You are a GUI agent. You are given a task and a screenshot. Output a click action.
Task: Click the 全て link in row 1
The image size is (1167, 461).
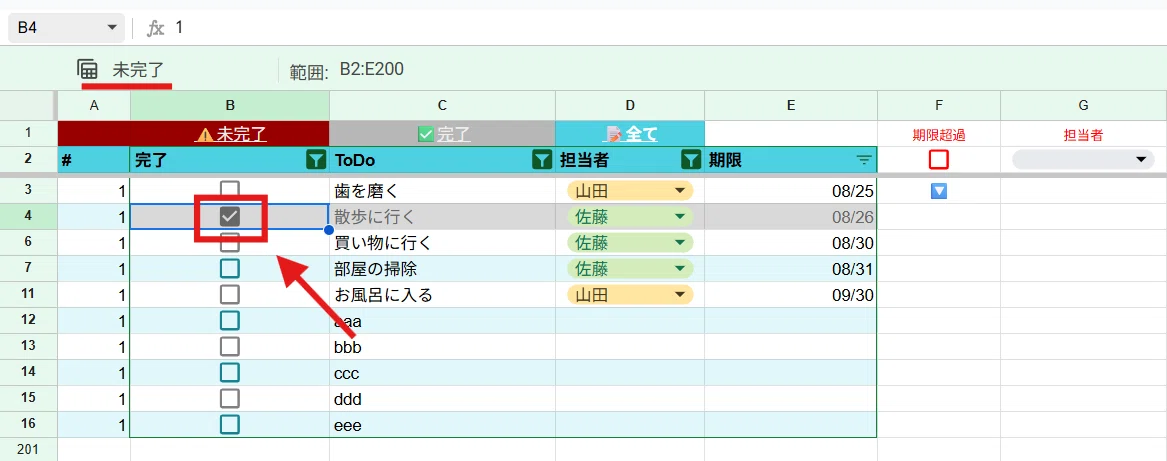(x=631, y=134)
